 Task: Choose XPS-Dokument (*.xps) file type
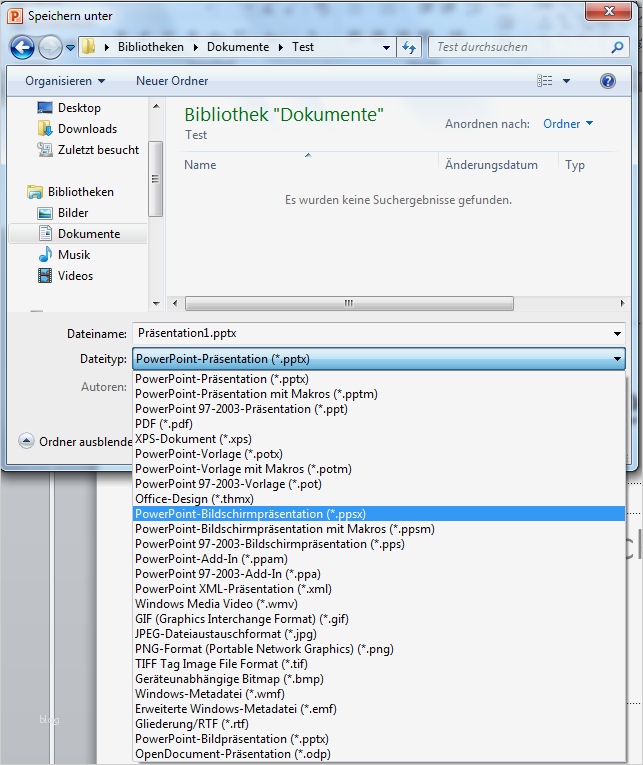379,439
